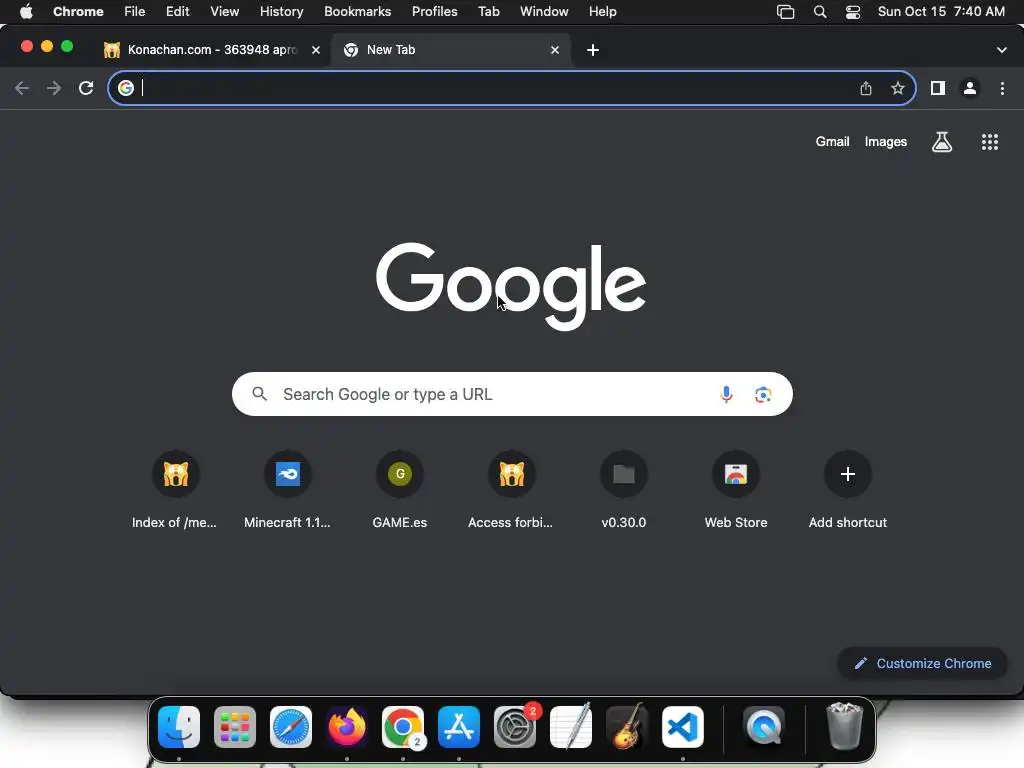
Task: Open the View menu
Action: coord(225,12)
